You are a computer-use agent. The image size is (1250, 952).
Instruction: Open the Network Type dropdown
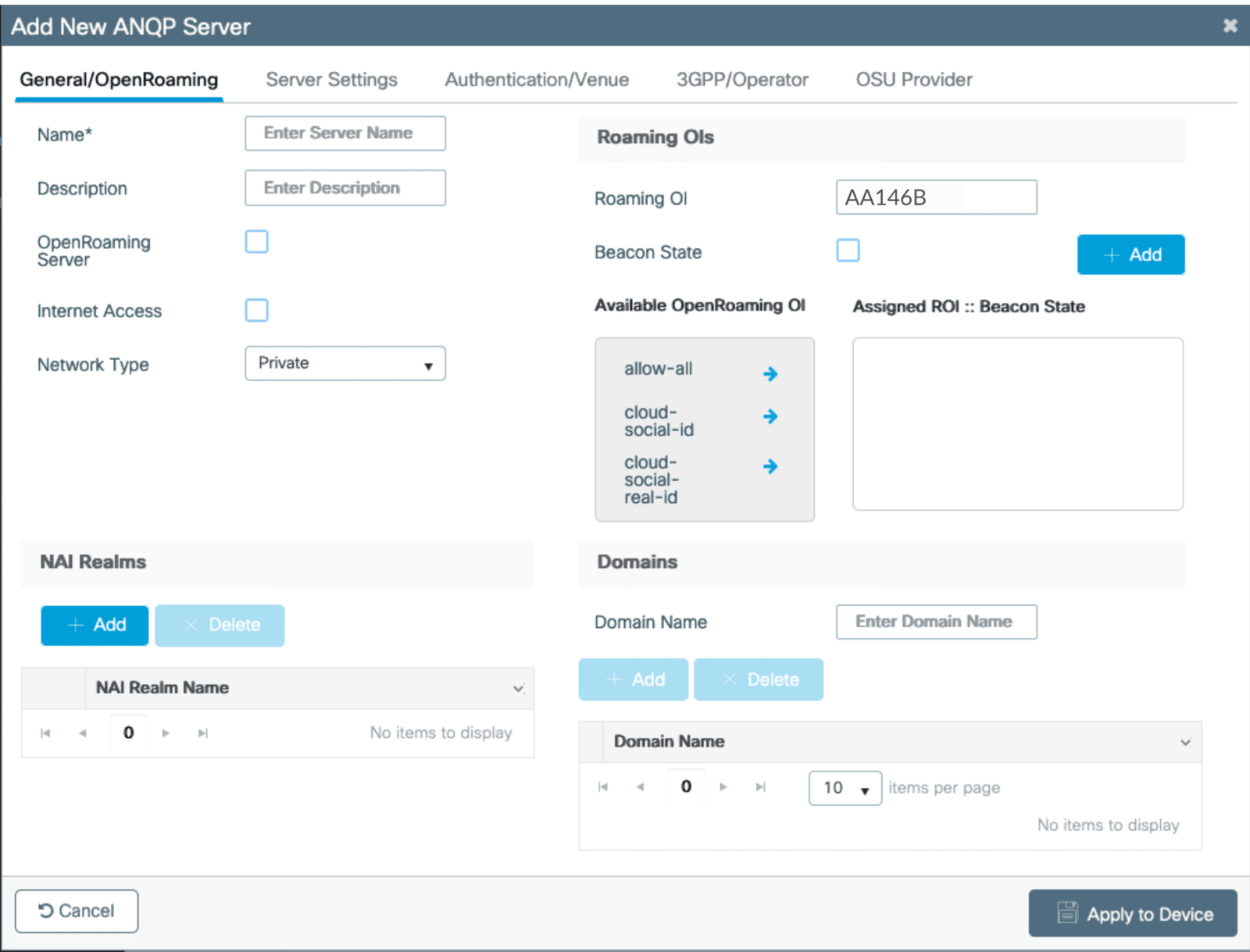pos(345,364)
